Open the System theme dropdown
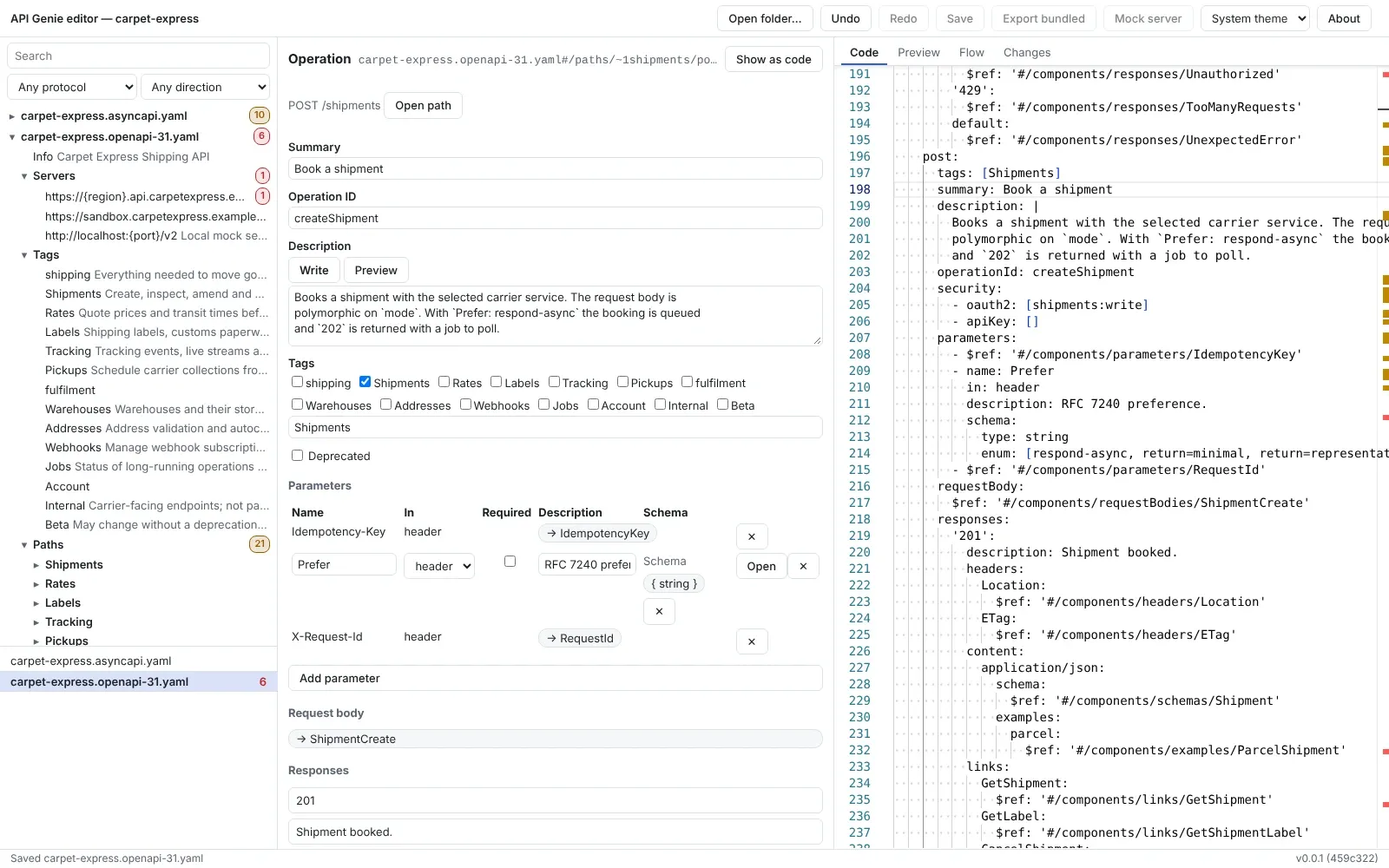The width and height of the screenshot is (1389, 868). pos(1254,18)
